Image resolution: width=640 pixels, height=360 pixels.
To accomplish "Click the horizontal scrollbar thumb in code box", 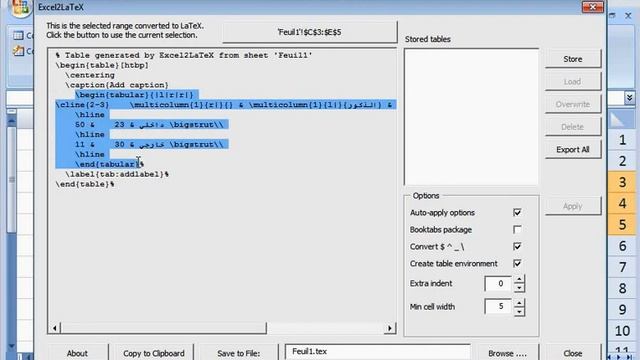I will tap(163, 328).
